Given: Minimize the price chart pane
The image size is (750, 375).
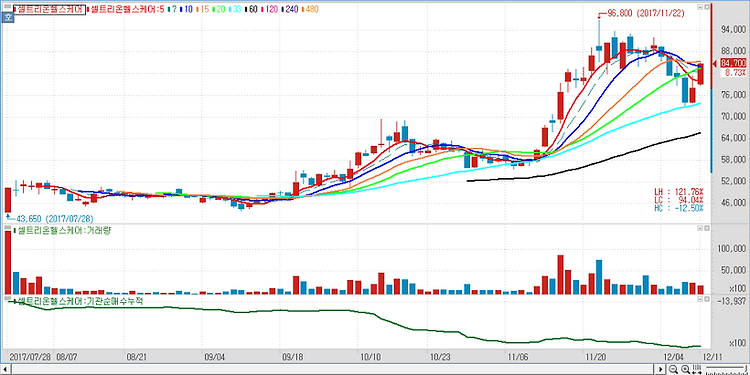Looking at the screenshot, I should tap(700, 7).
